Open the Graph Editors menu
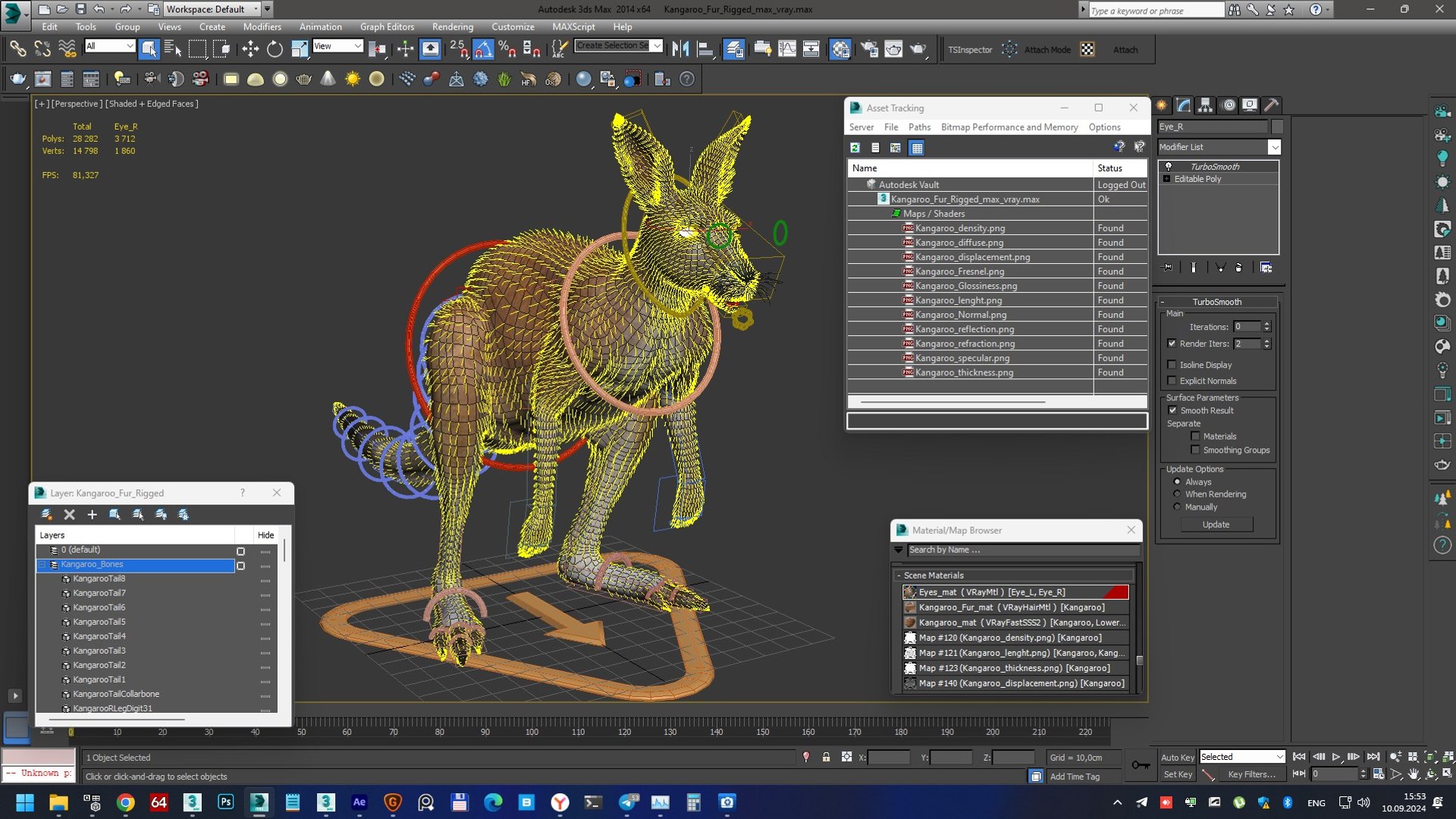The image size is (1456, 819). 387,27
